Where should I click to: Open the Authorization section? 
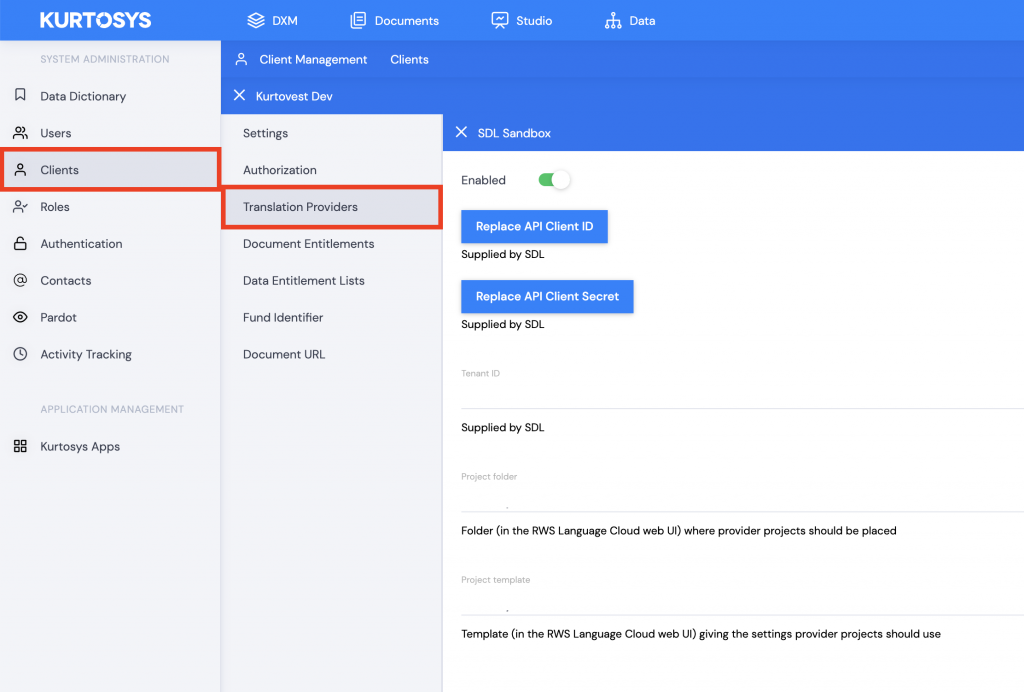332,170
